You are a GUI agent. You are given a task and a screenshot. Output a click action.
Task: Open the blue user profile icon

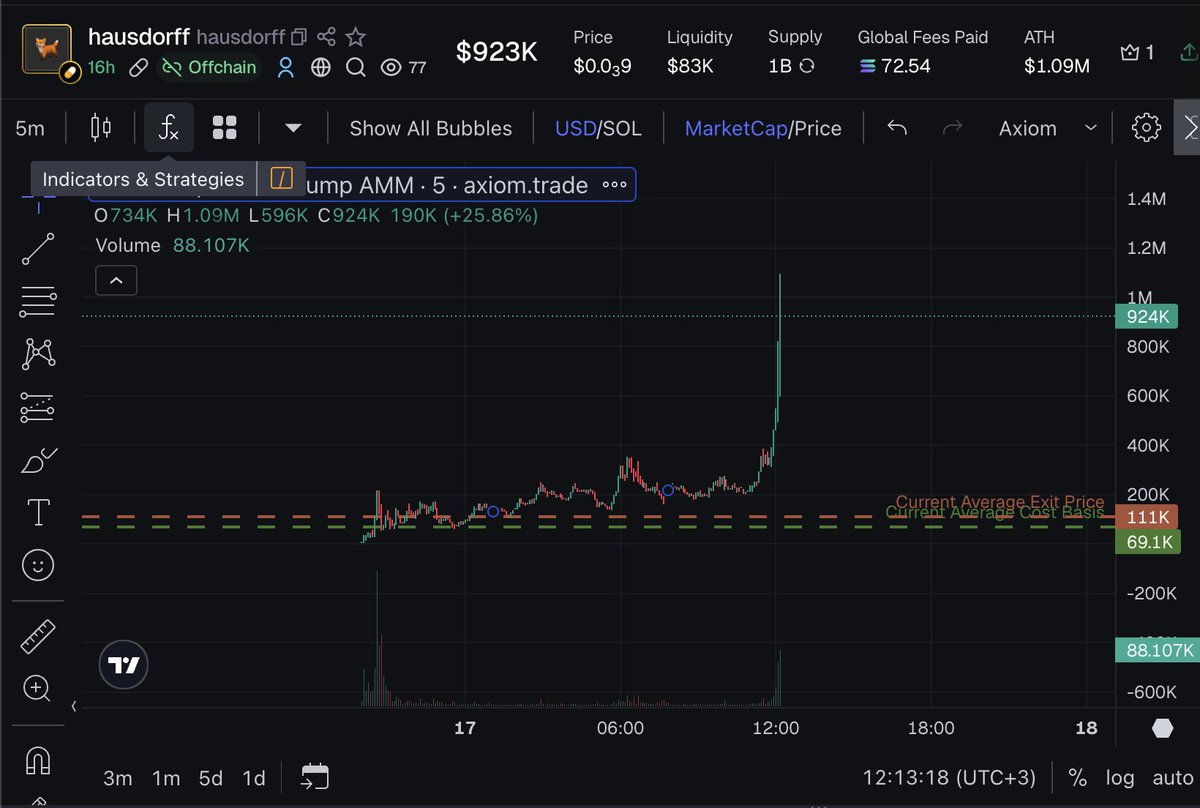[286, 67]
